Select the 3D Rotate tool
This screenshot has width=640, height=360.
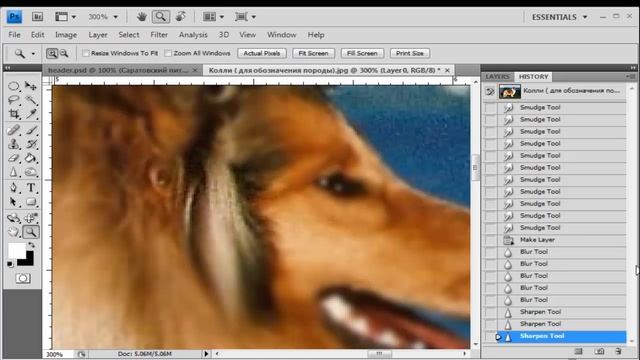coord(14,218)
